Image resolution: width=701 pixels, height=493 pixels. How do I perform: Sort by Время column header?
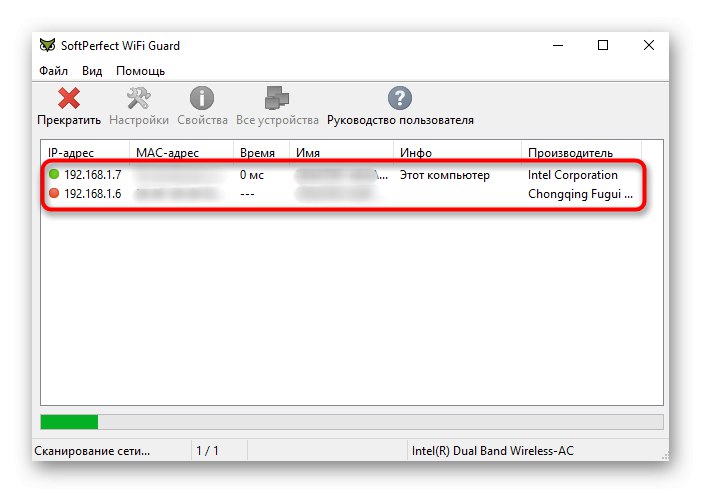(261, 152)
